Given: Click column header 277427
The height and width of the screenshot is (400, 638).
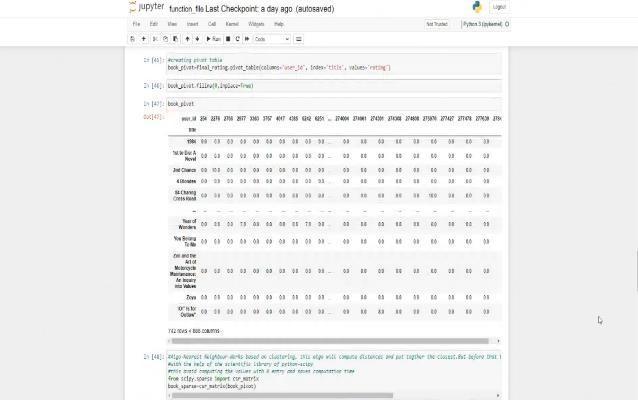Looking at the screenshot, I should (x=447, y=119).
